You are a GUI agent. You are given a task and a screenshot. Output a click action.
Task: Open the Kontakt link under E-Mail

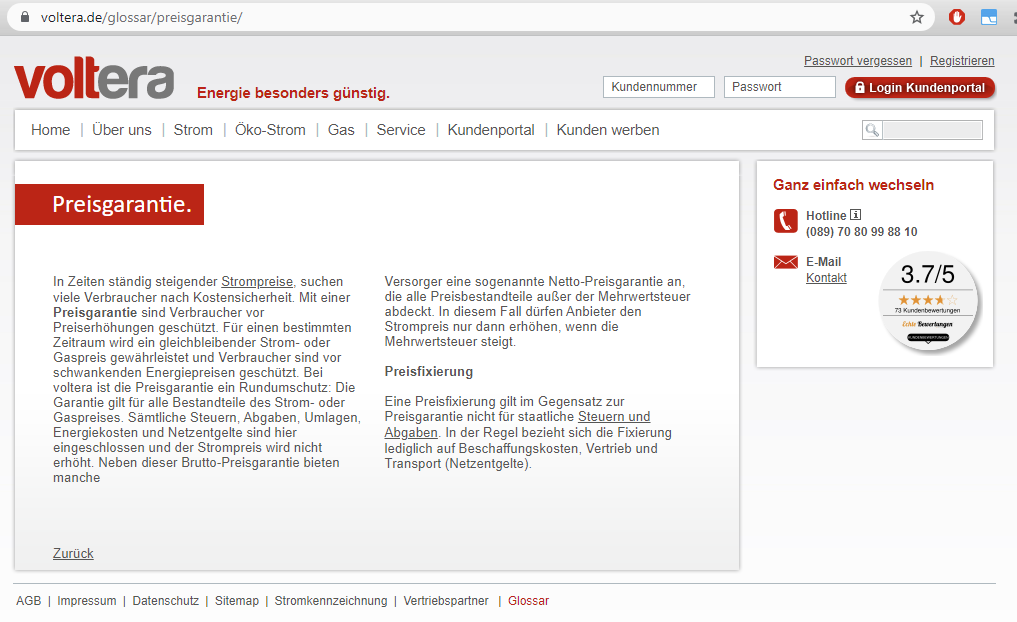[x=826, y=278]
